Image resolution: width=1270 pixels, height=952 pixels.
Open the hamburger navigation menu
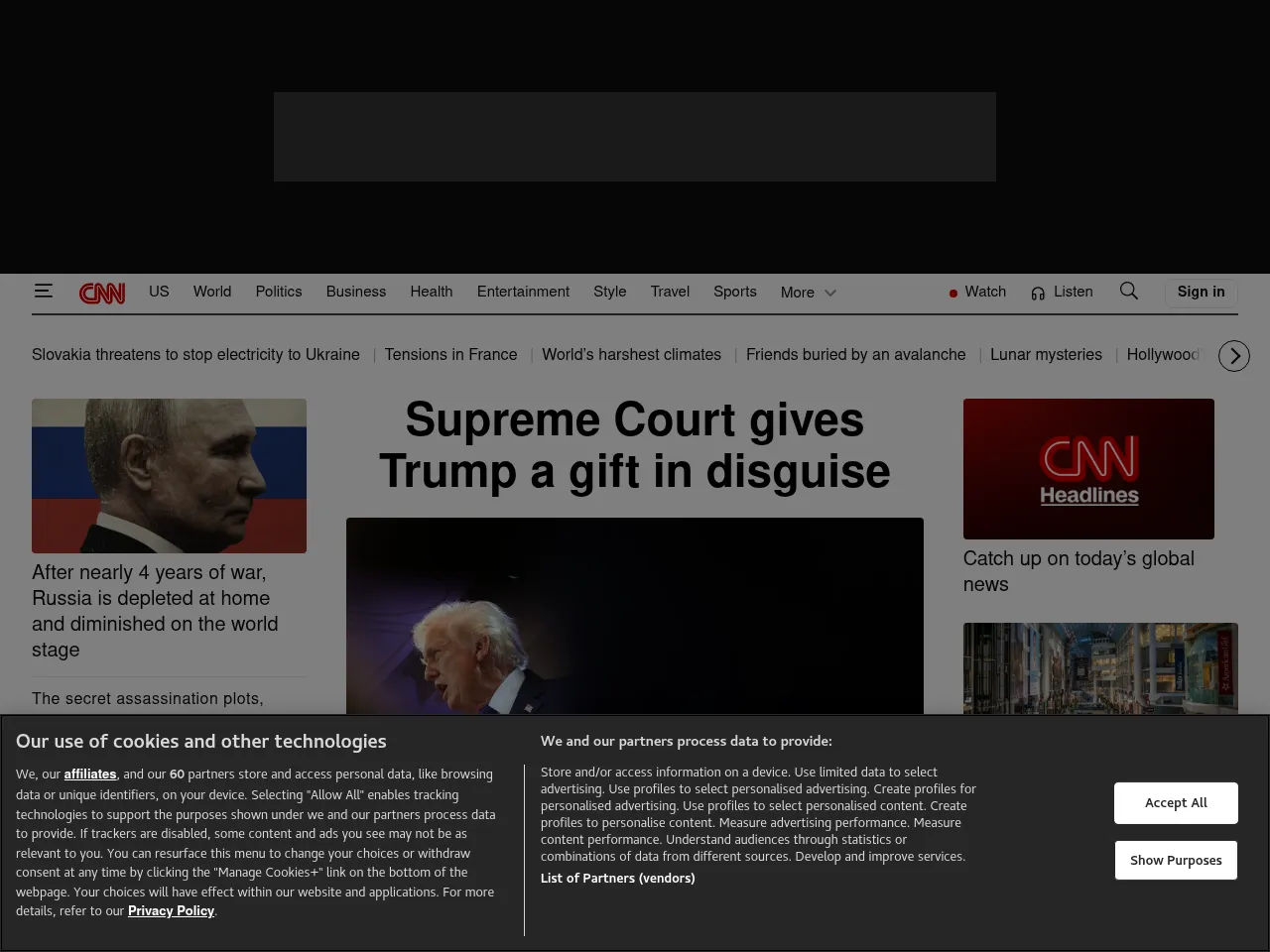point(44,291)
